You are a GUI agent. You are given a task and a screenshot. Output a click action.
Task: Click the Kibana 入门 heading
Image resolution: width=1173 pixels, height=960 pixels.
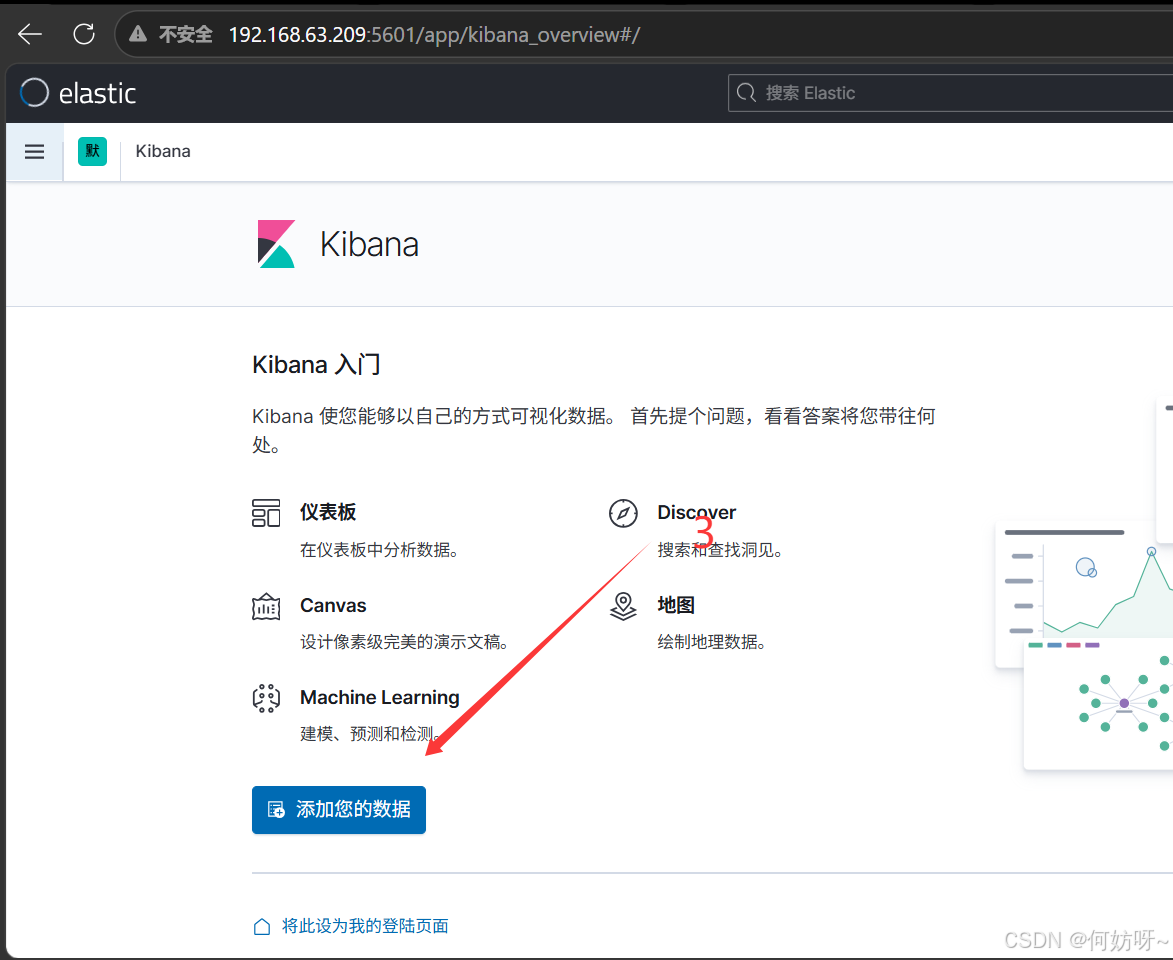(x=316, y=364)
